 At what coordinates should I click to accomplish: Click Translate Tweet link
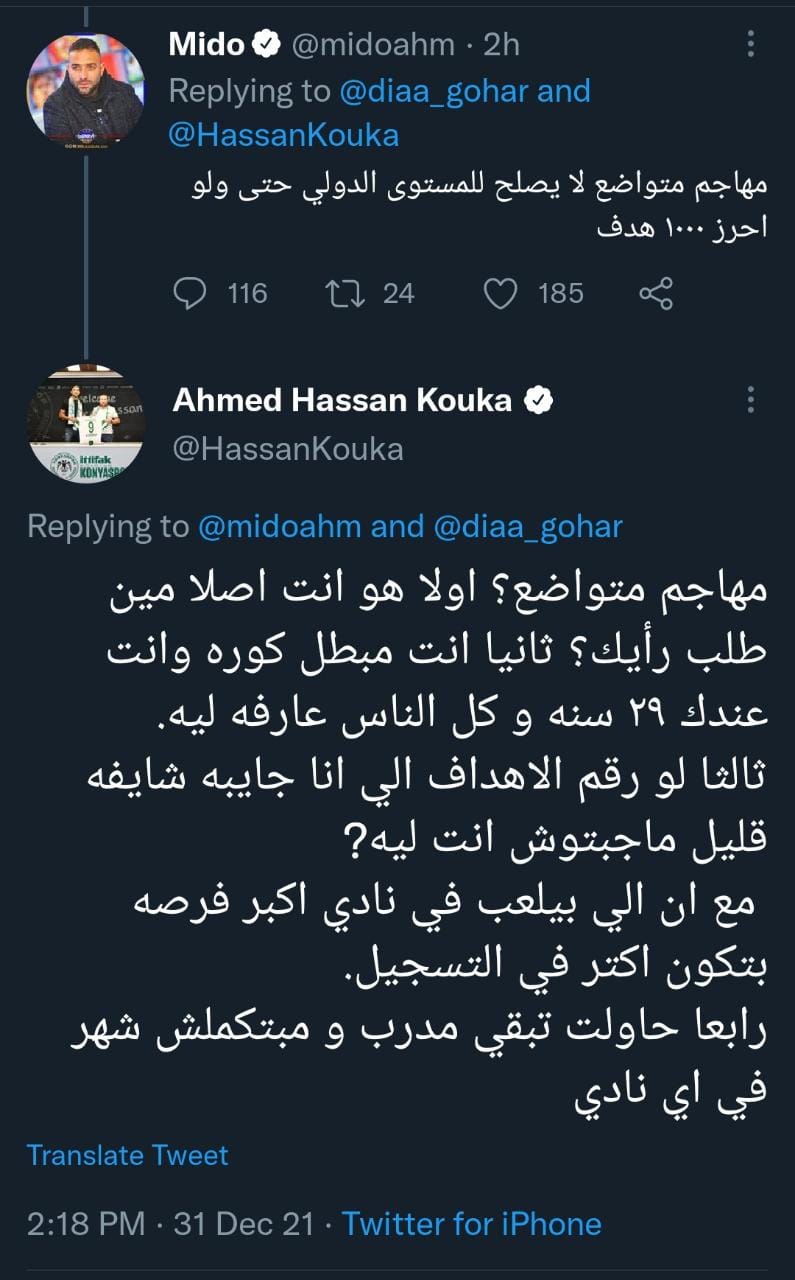(x=127, y=1155)
